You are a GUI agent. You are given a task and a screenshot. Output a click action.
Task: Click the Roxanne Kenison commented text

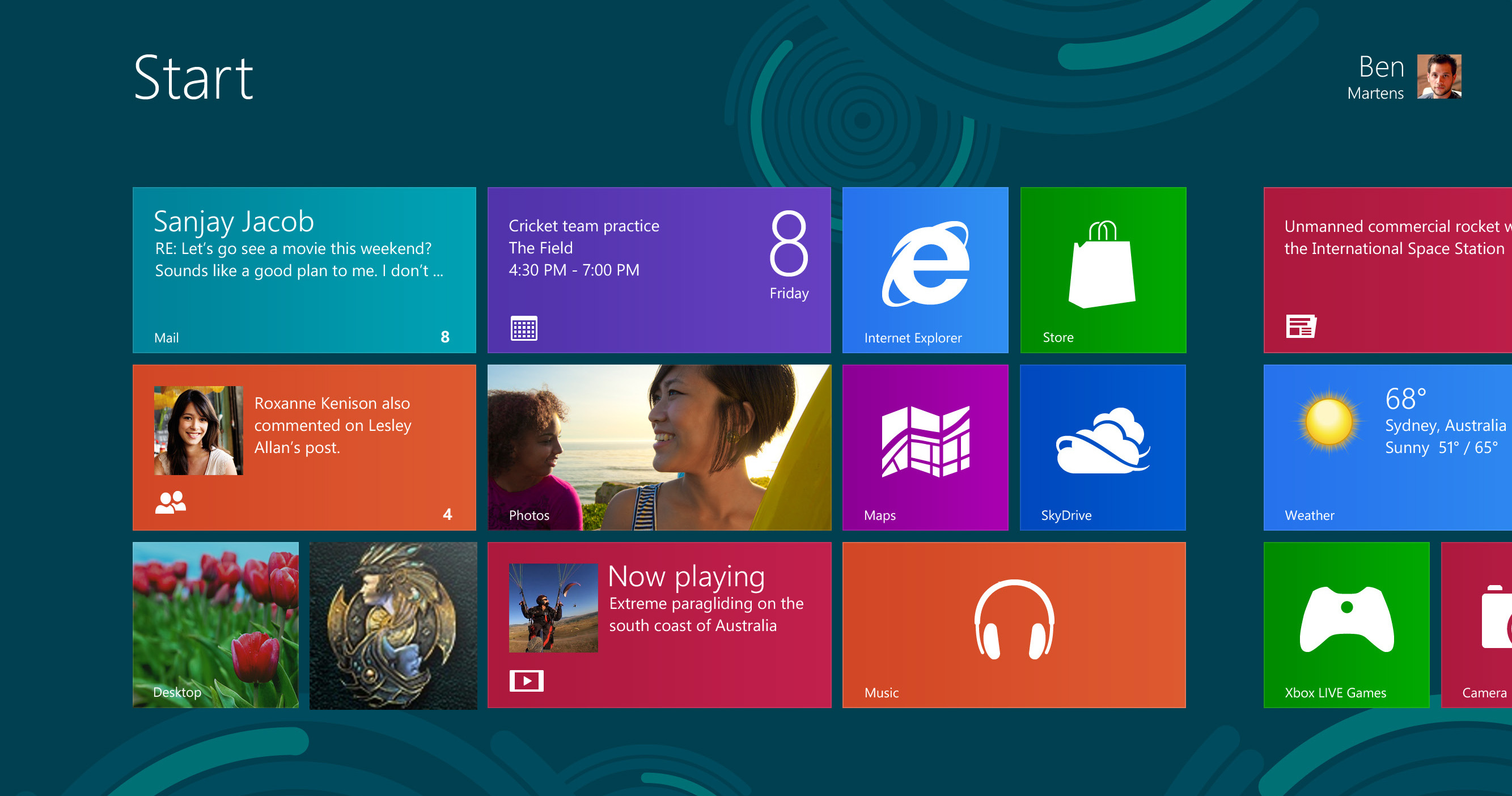click(333, 425)
